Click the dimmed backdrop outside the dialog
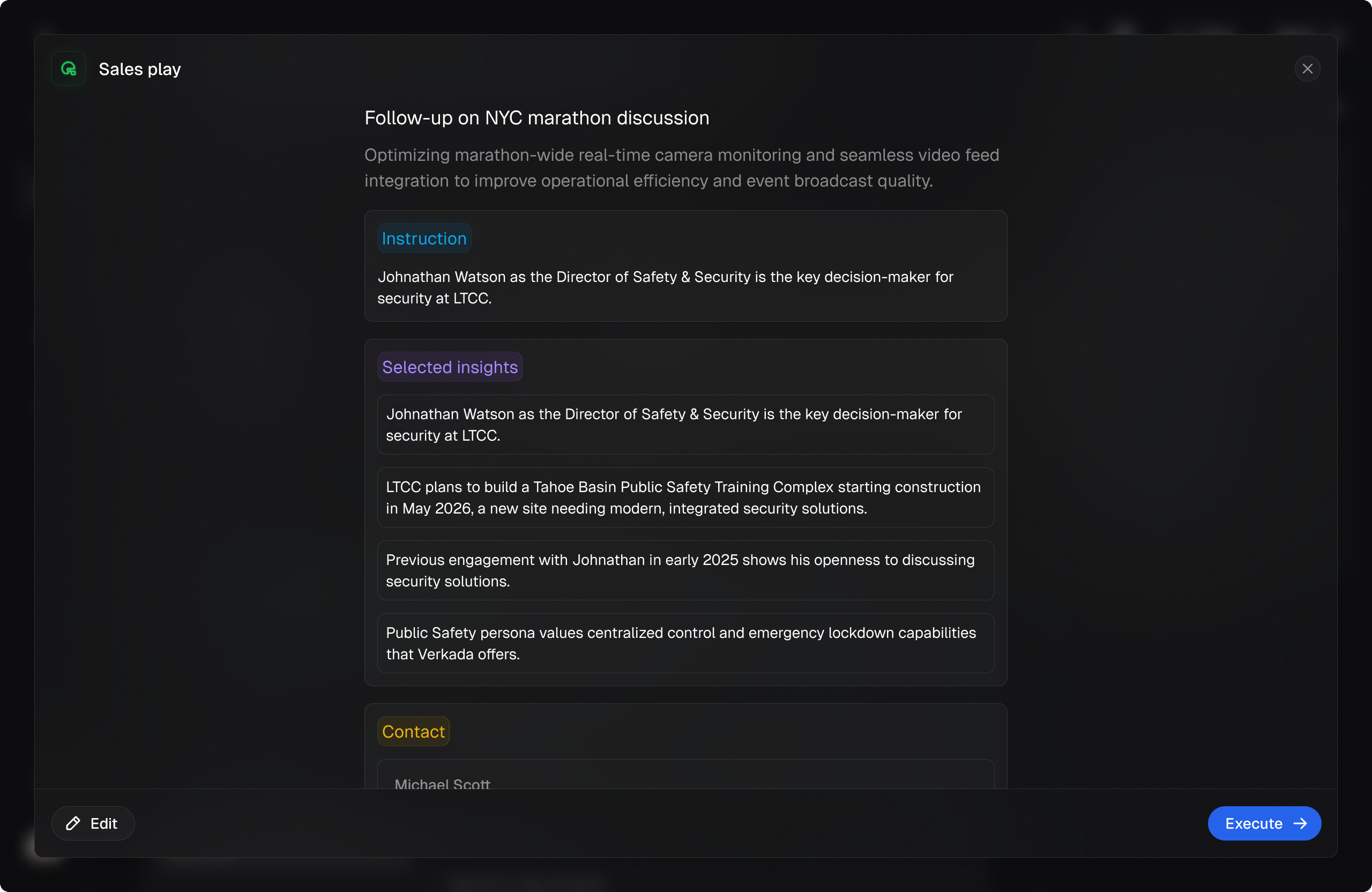1372x892 pixels. (x=685, y=876)
